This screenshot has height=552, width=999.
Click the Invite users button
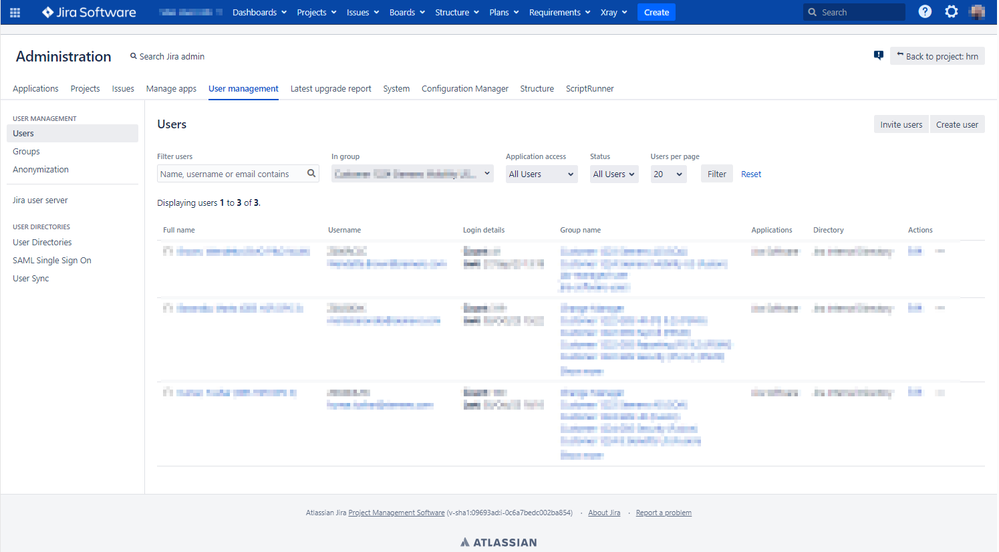coord(901,124)
